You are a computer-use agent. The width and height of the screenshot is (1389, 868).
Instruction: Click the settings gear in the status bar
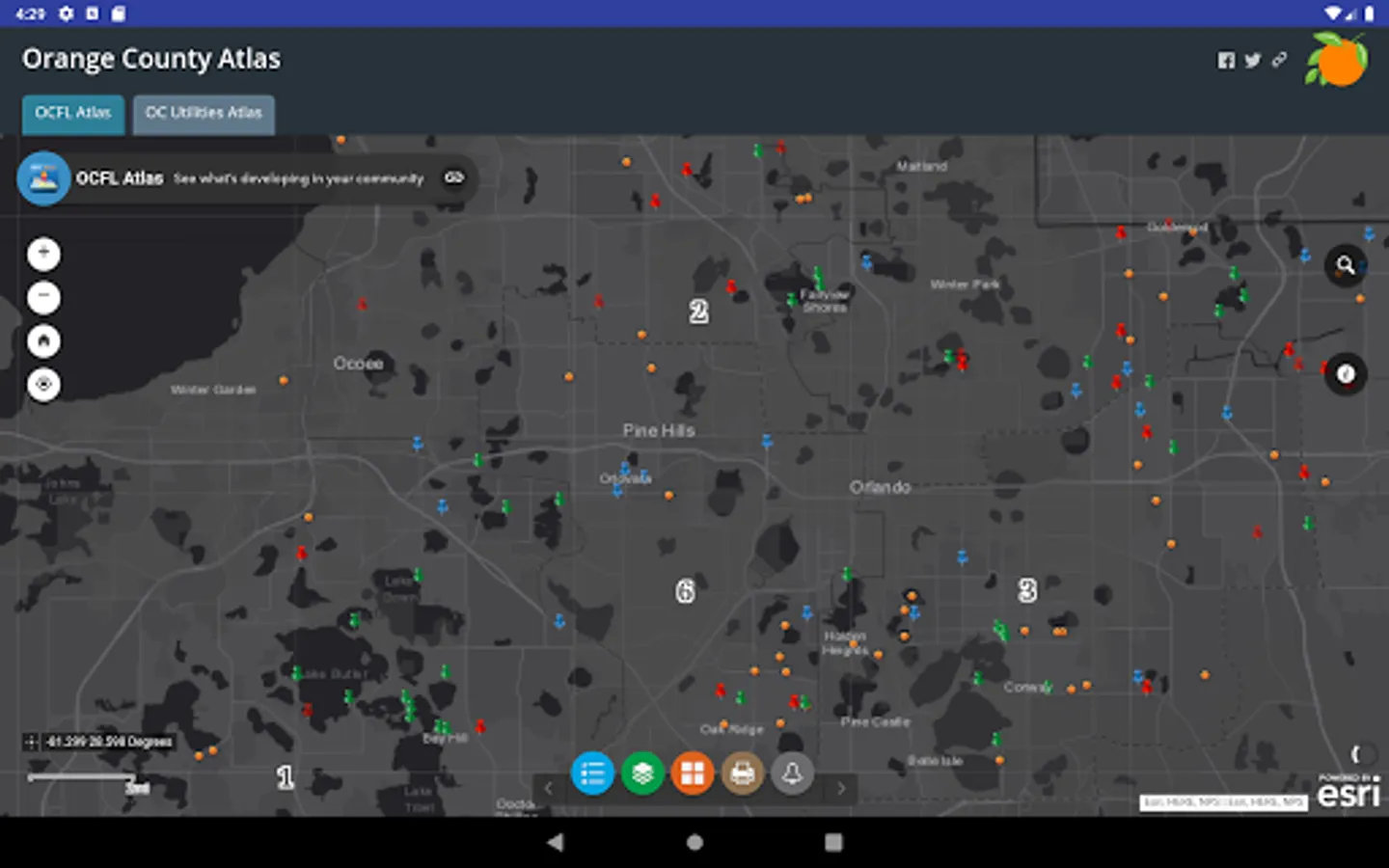tap(66, 14)
